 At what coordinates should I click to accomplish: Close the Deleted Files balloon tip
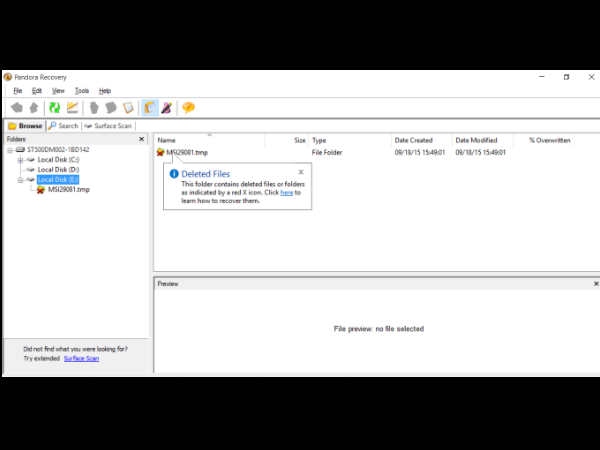coord(301,172)
